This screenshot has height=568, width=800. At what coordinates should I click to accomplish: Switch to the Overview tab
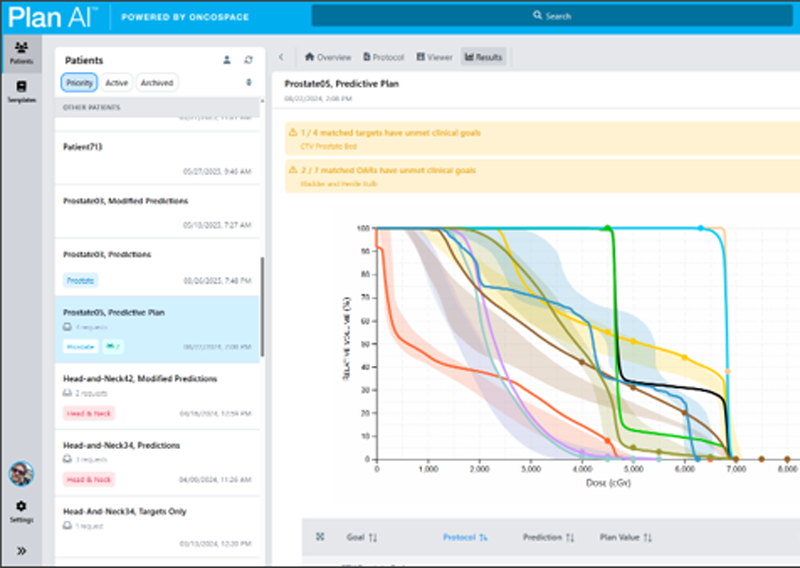click(327, 57)
